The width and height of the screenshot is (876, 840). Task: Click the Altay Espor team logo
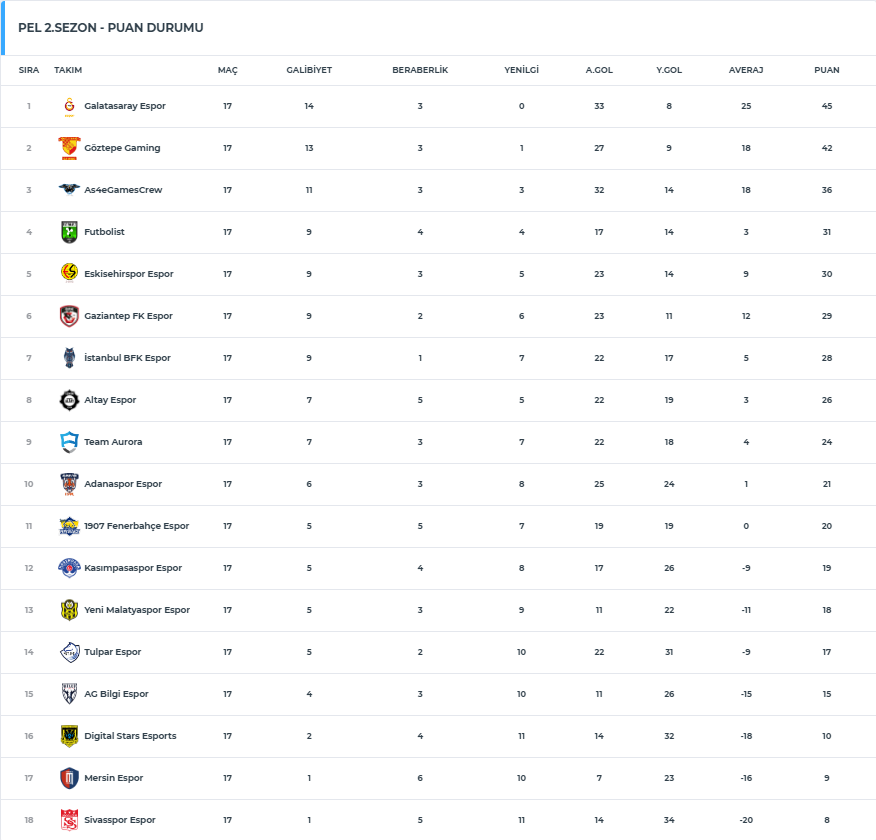pos(69,400)
